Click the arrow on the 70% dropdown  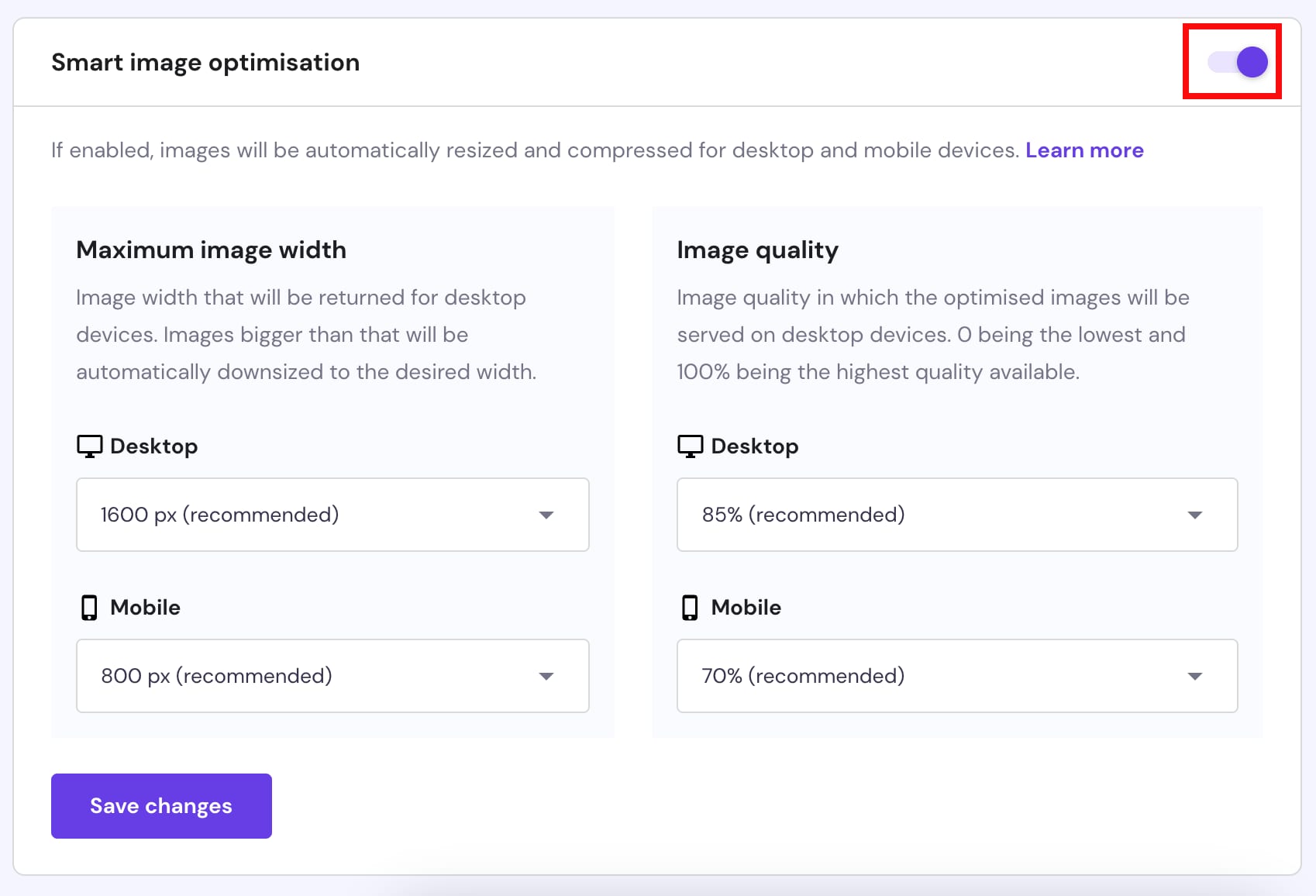pos(1194,677)
